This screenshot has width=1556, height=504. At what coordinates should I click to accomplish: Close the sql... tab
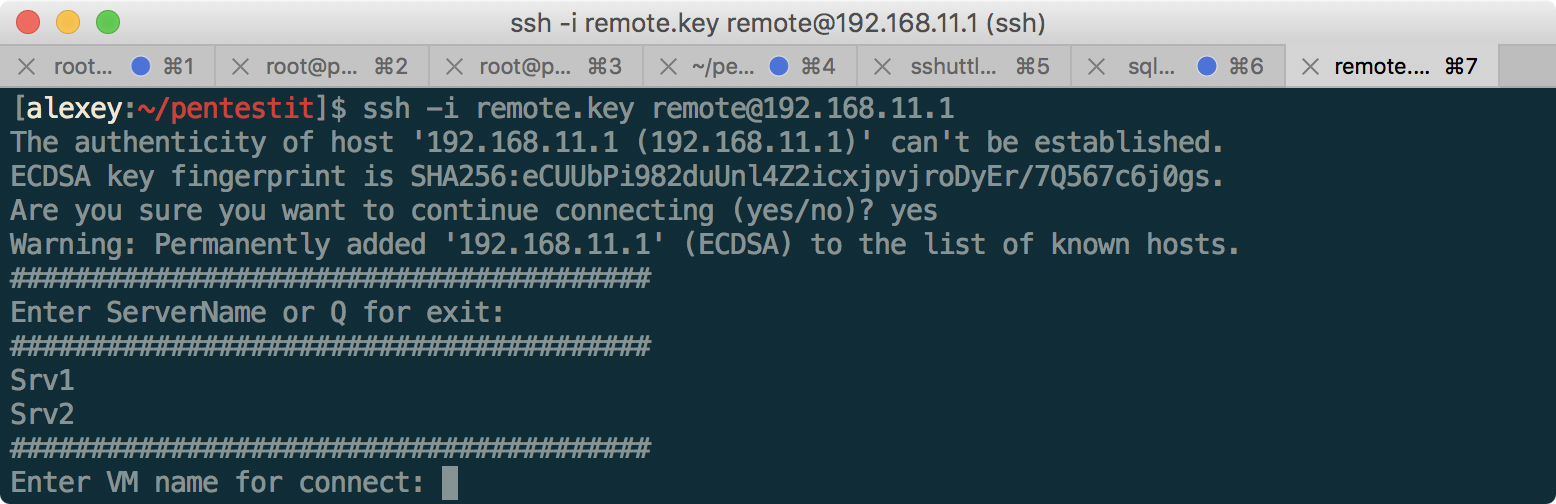coord(1096,67)
